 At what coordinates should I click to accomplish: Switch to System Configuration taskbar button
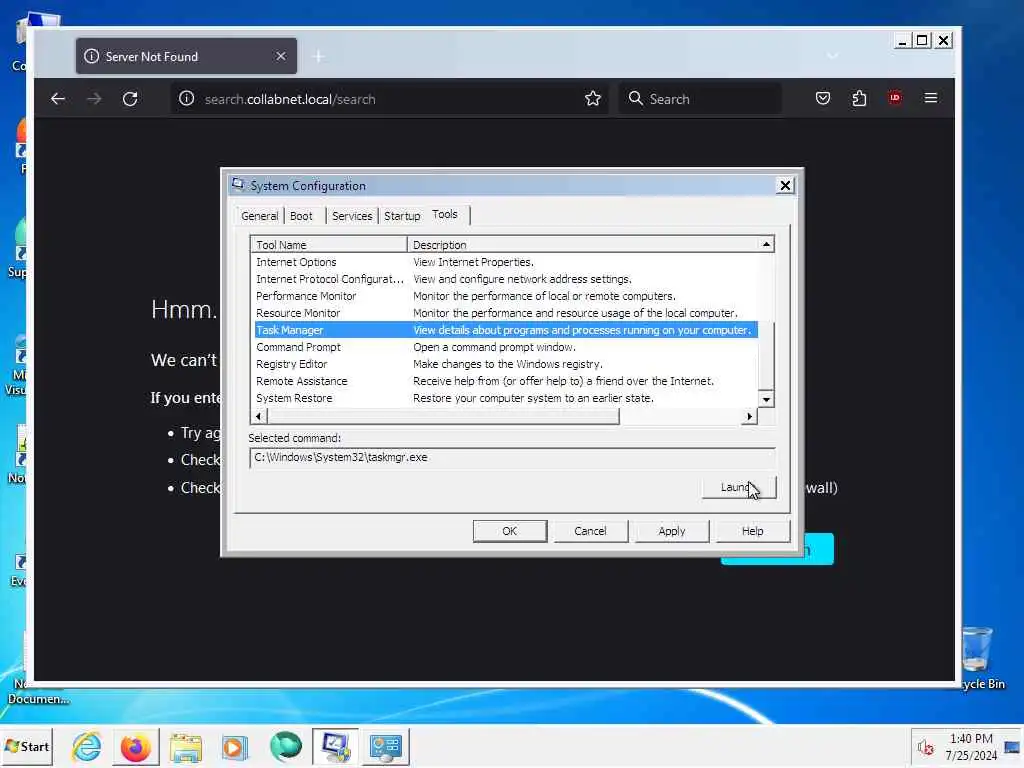[335, 746]
